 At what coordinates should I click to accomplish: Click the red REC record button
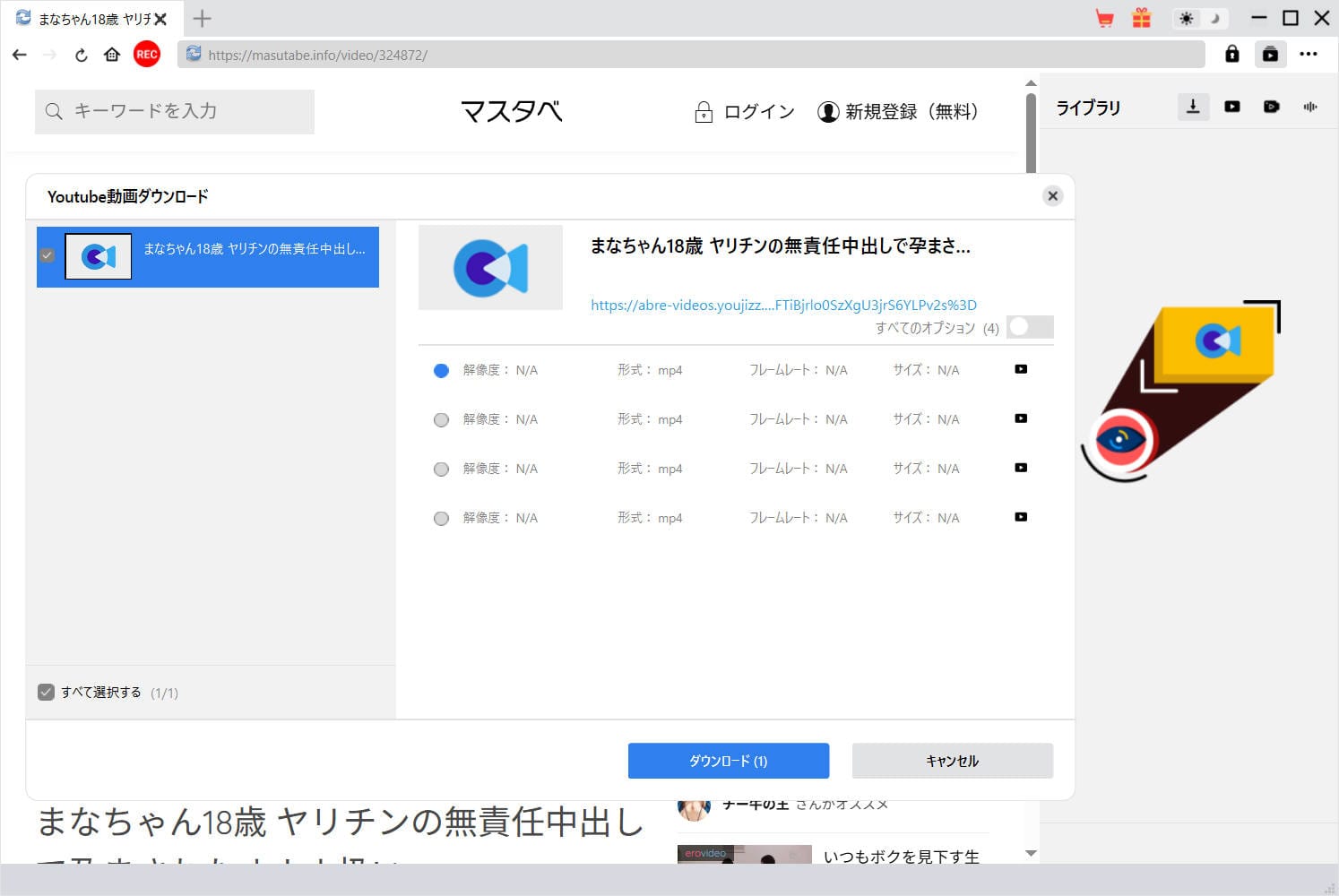[147, 54]
